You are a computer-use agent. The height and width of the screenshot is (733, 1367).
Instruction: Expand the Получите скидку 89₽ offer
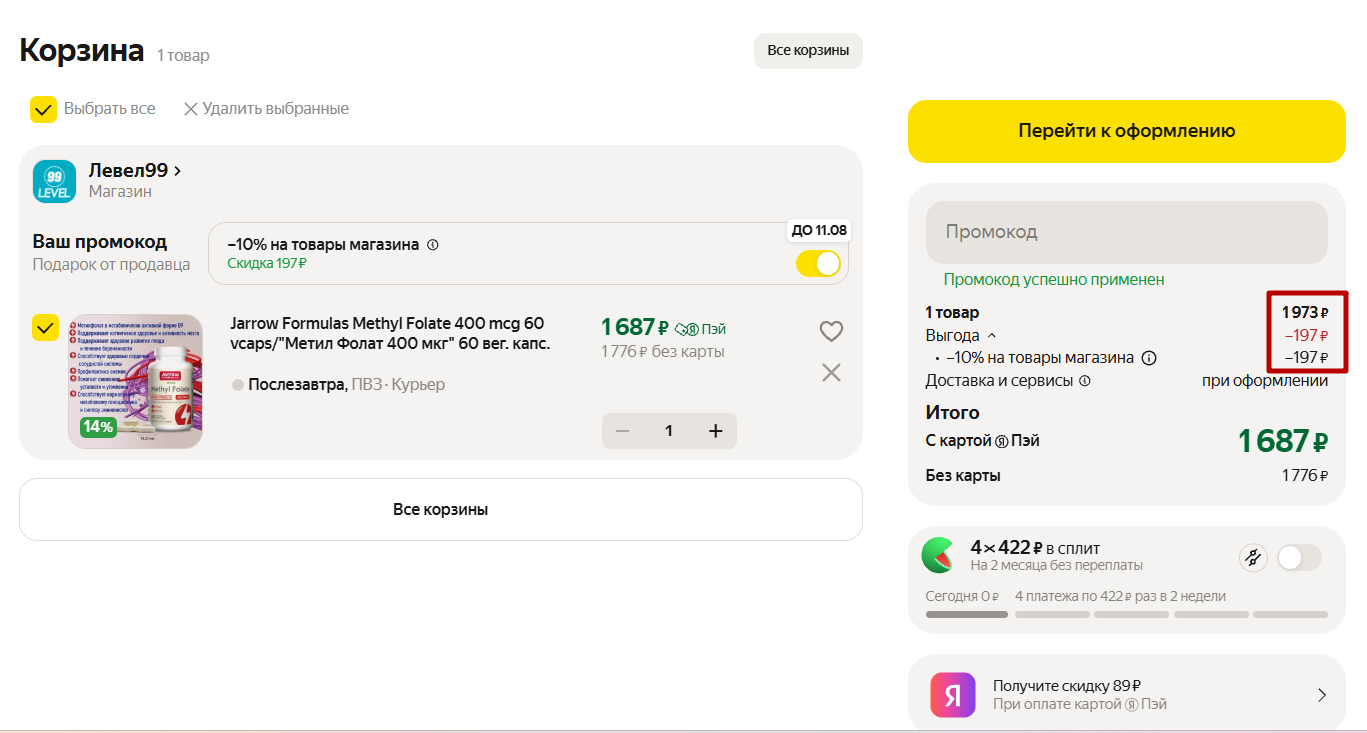point(1321,695)
